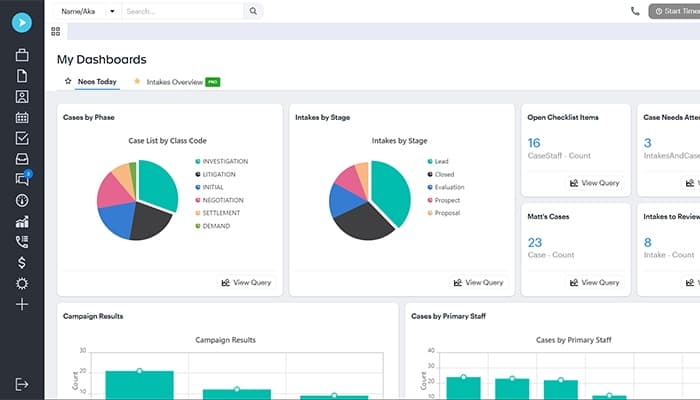
Task: Click the Cases by Primary Staff card title
Action: pos(448,316)
